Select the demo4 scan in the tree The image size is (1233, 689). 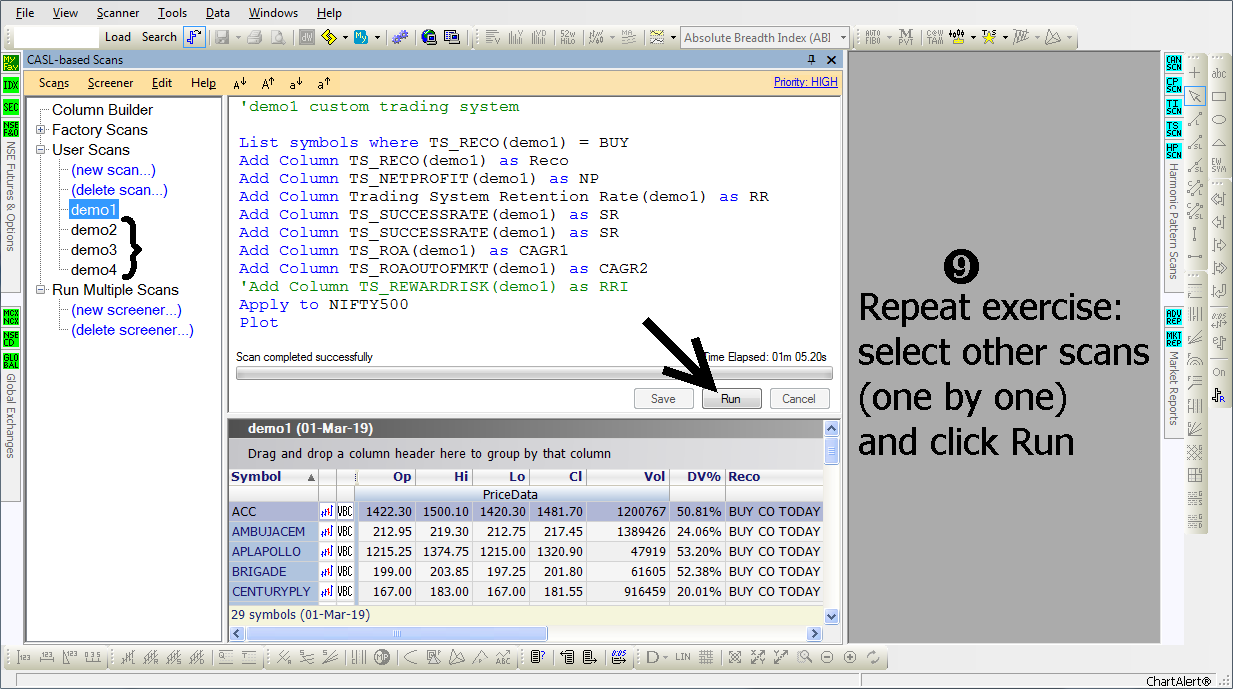94,270
